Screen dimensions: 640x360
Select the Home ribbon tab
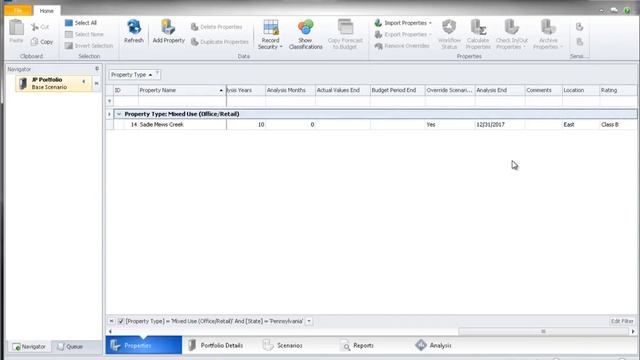47,11
